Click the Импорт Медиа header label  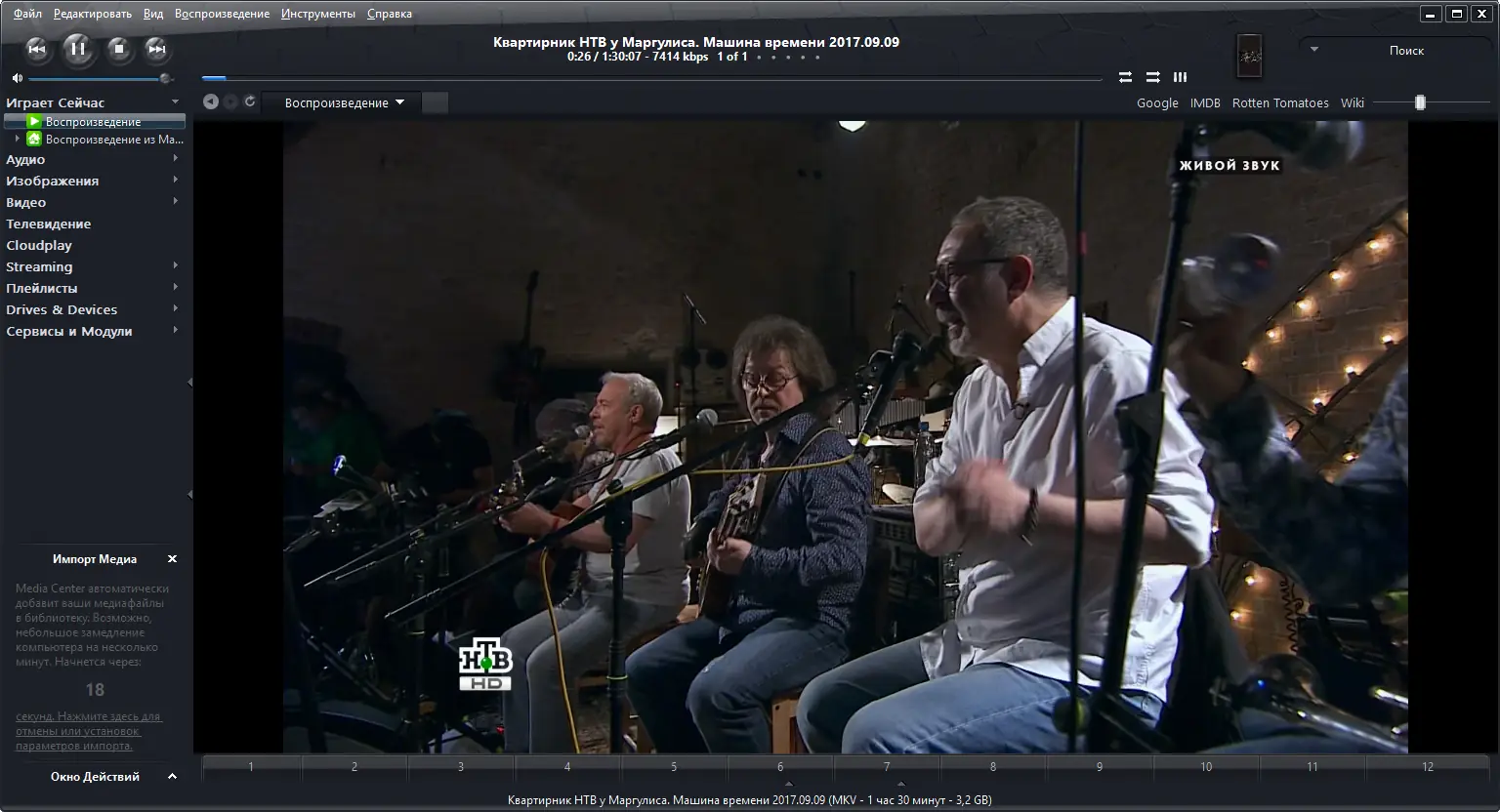[95, 559]
